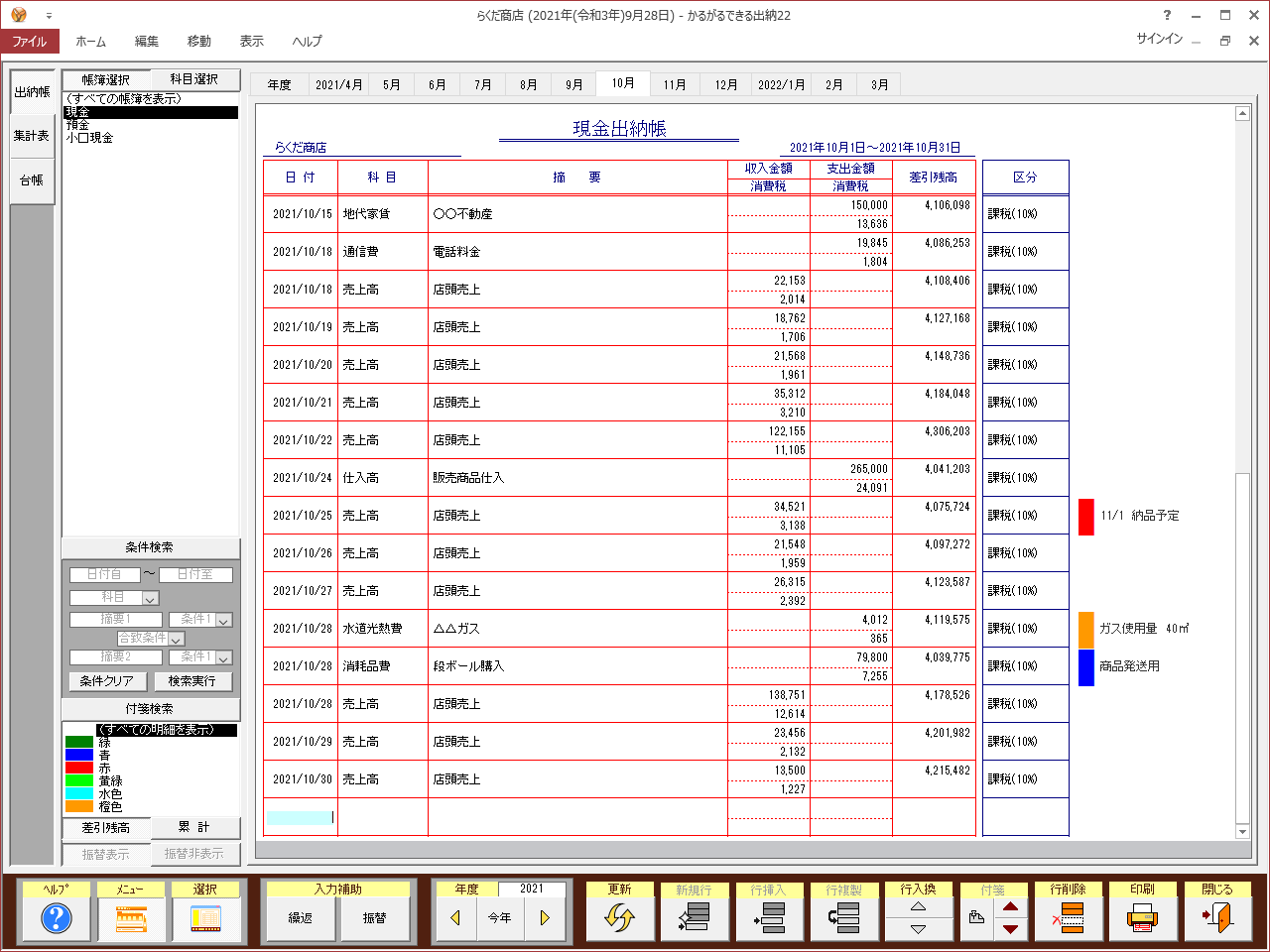Open the ファイル menu
This screenshot has width=1270, height=952.
point(30,42)
